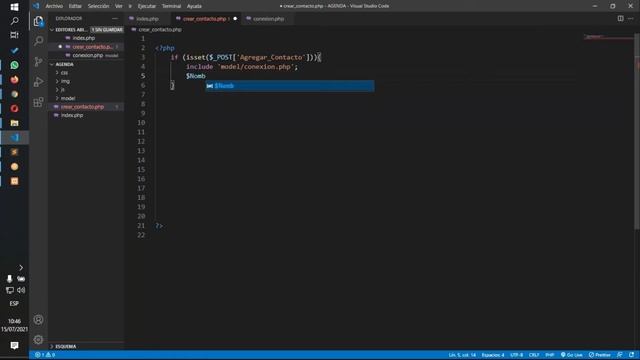
Task: Open Firefox from the taskbar
Action: [14, 80]
